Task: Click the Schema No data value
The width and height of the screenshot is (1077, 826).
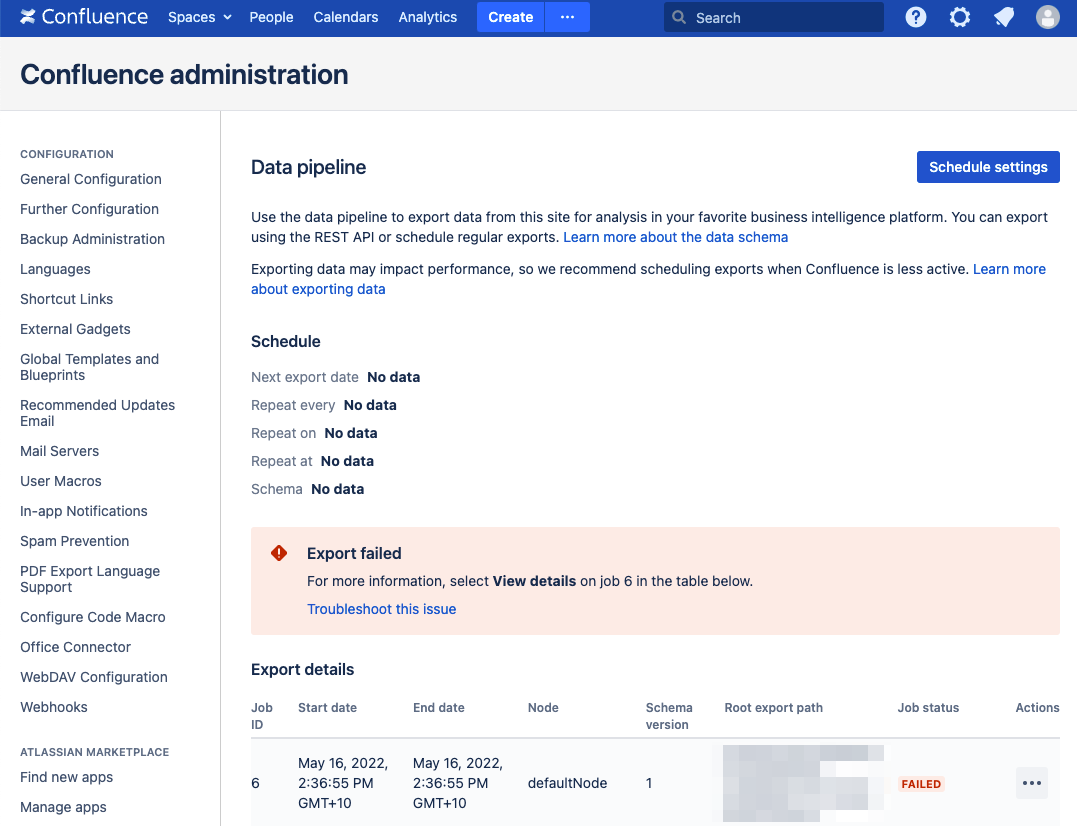Action: click(x=337, y=489)
